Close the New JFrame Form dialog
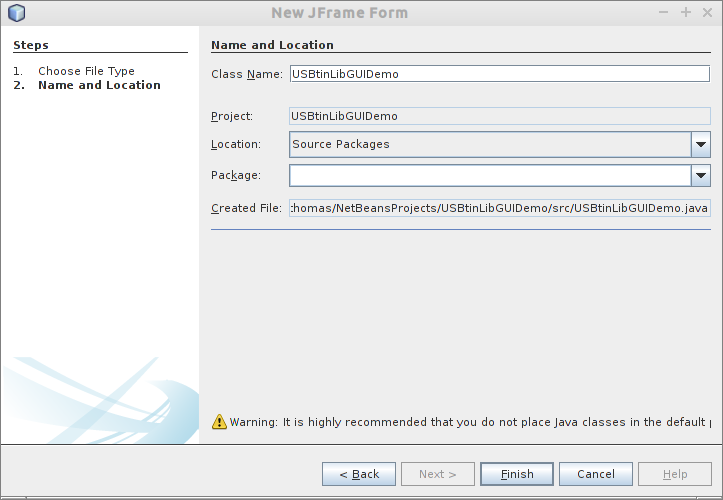Viewport: 723px width, 500px height. coord(707,12)
